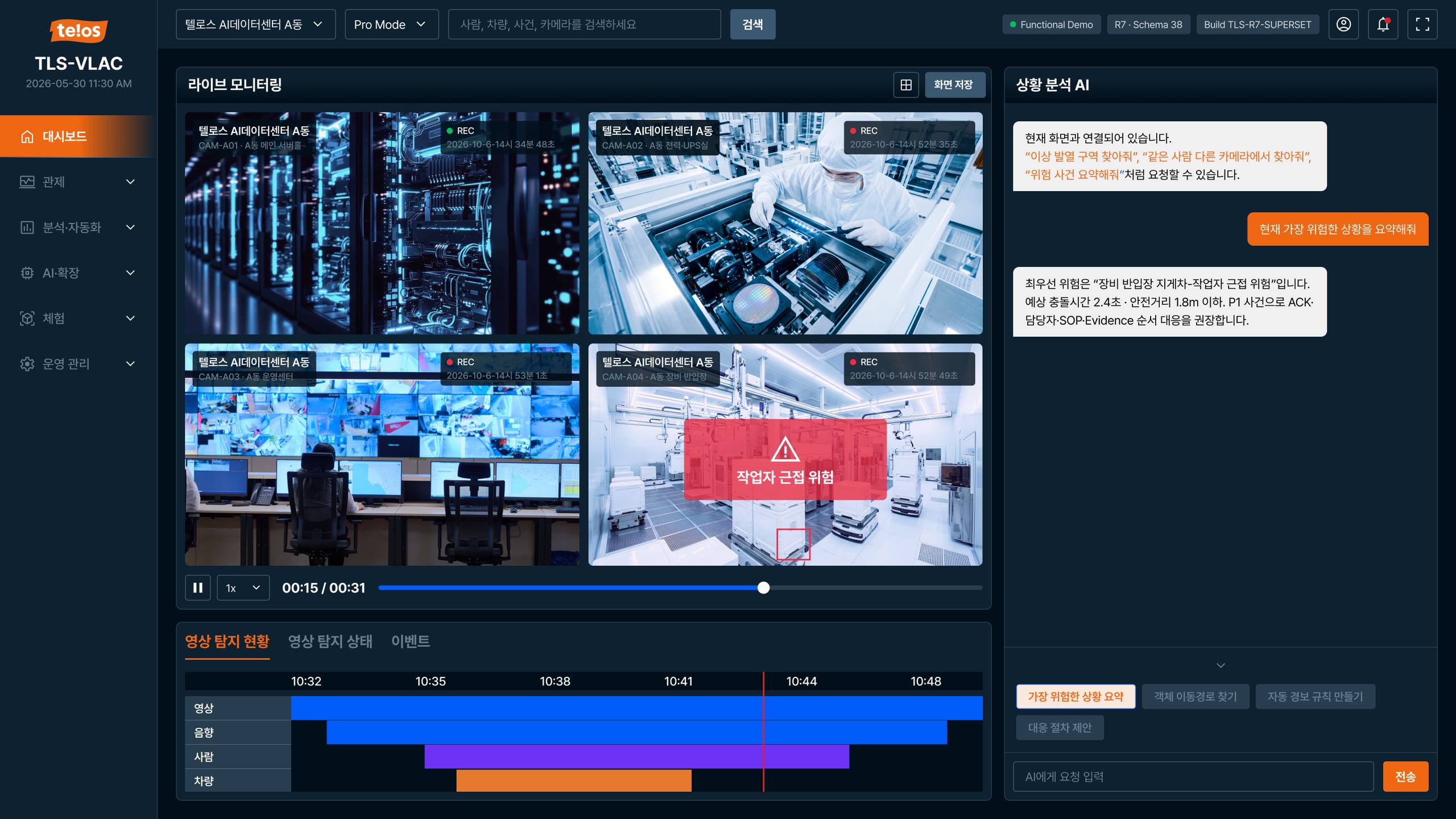
Task: Click the 검색 button
Action: (x=752, y=24)
